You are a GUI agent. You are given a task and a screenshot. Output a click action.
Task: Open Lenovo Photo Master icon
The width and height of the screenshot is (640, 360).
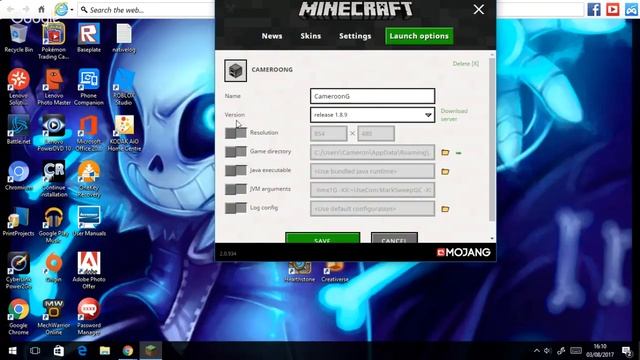coord(54,87)
